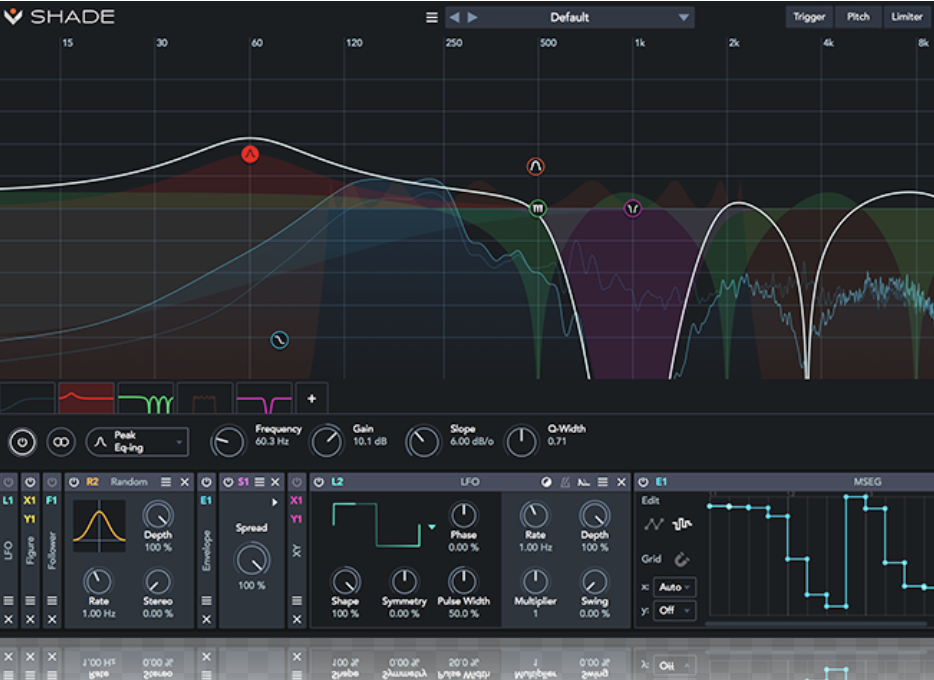Adjust the Slope knob
Viewport: 934px width, 680px height.
(x=422, y=442)
